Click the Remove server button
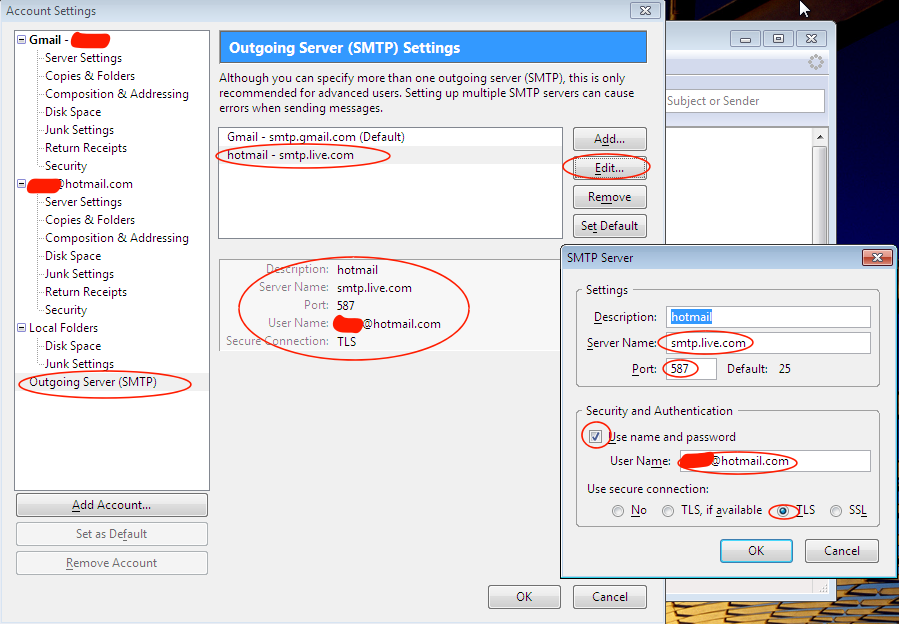This screenshot has width=899, height=624. click(609, 197)
